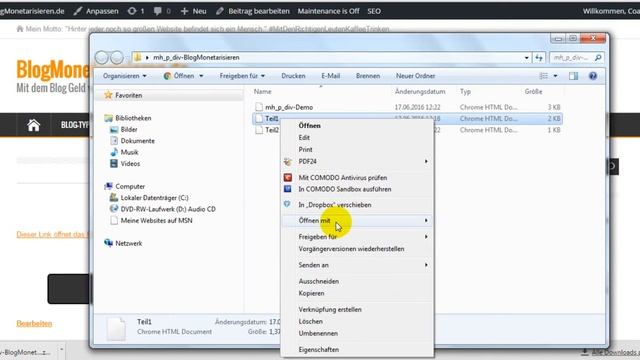Select Netzwerk in the navigation pane
Viewport: 640px width, 360px height.
click(x=129, y=243)
